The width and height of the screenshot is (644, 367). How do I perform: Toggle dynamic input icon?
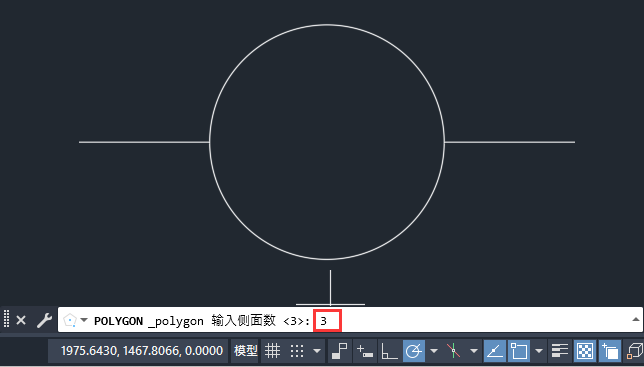(364, 351)
